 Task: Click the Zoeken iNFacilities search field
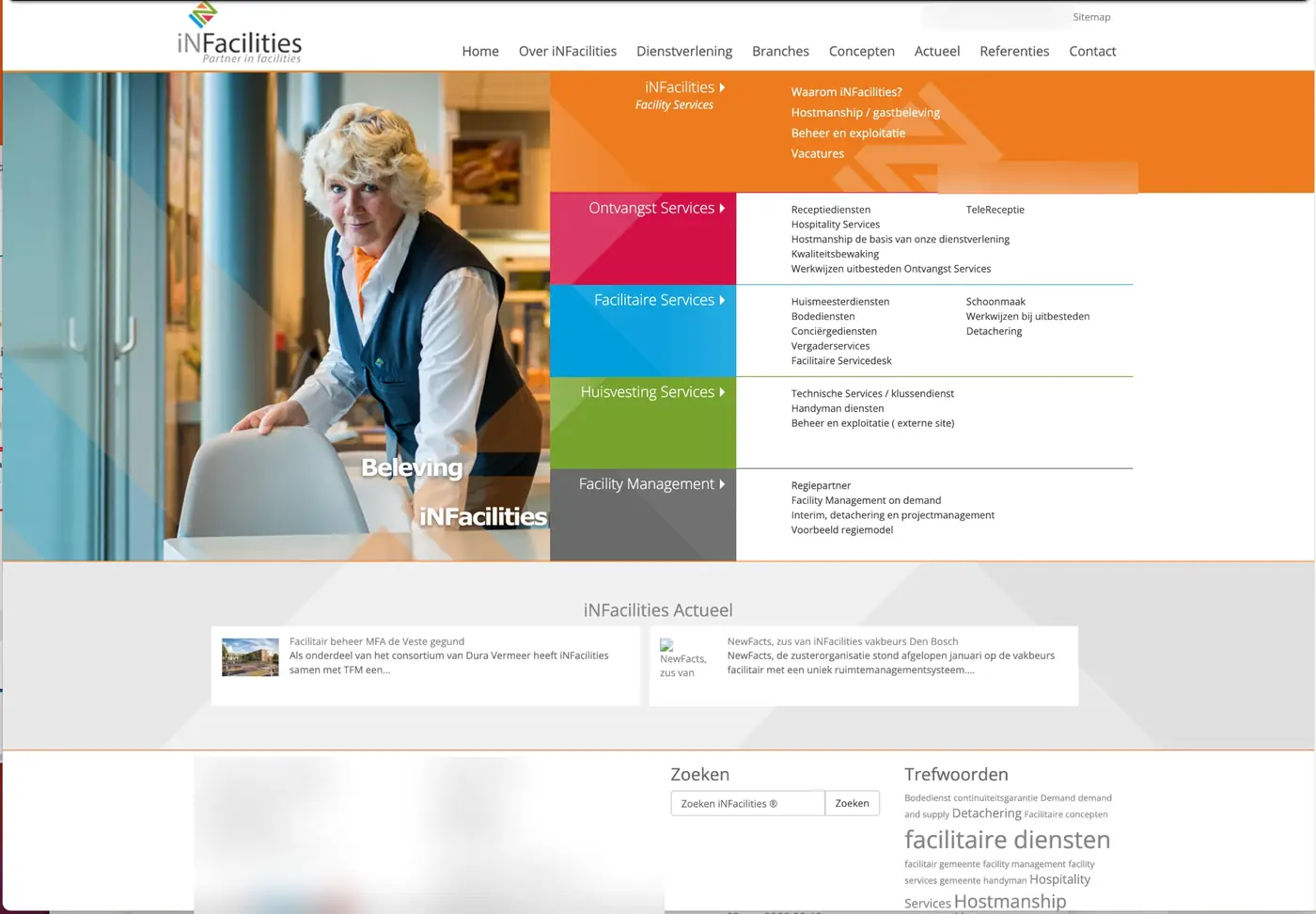coord(747,803)
